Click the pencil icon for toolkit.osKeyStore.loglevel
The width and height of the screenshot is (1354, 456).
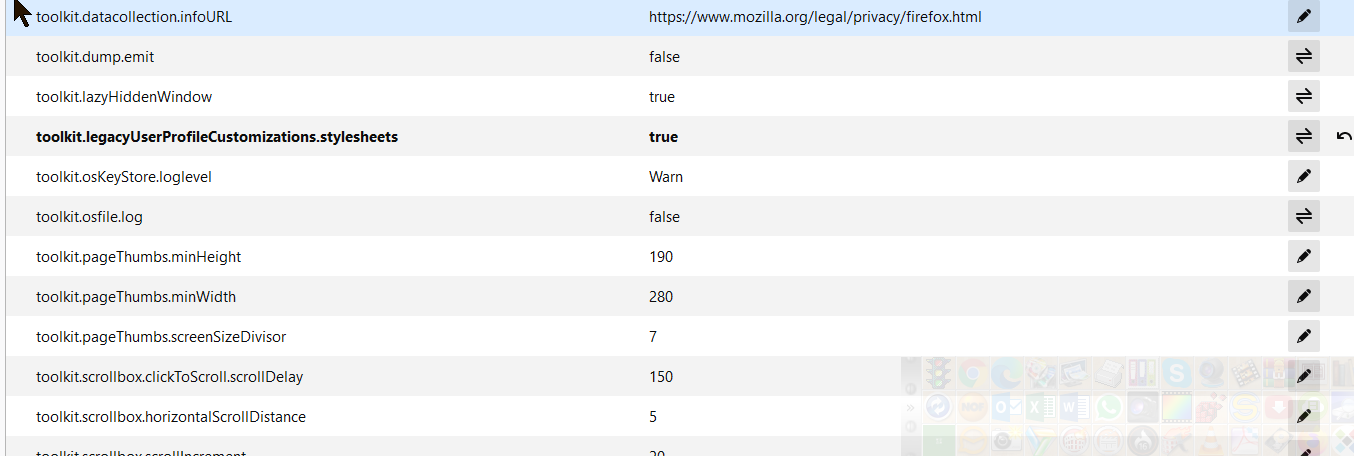point(1303,177)
